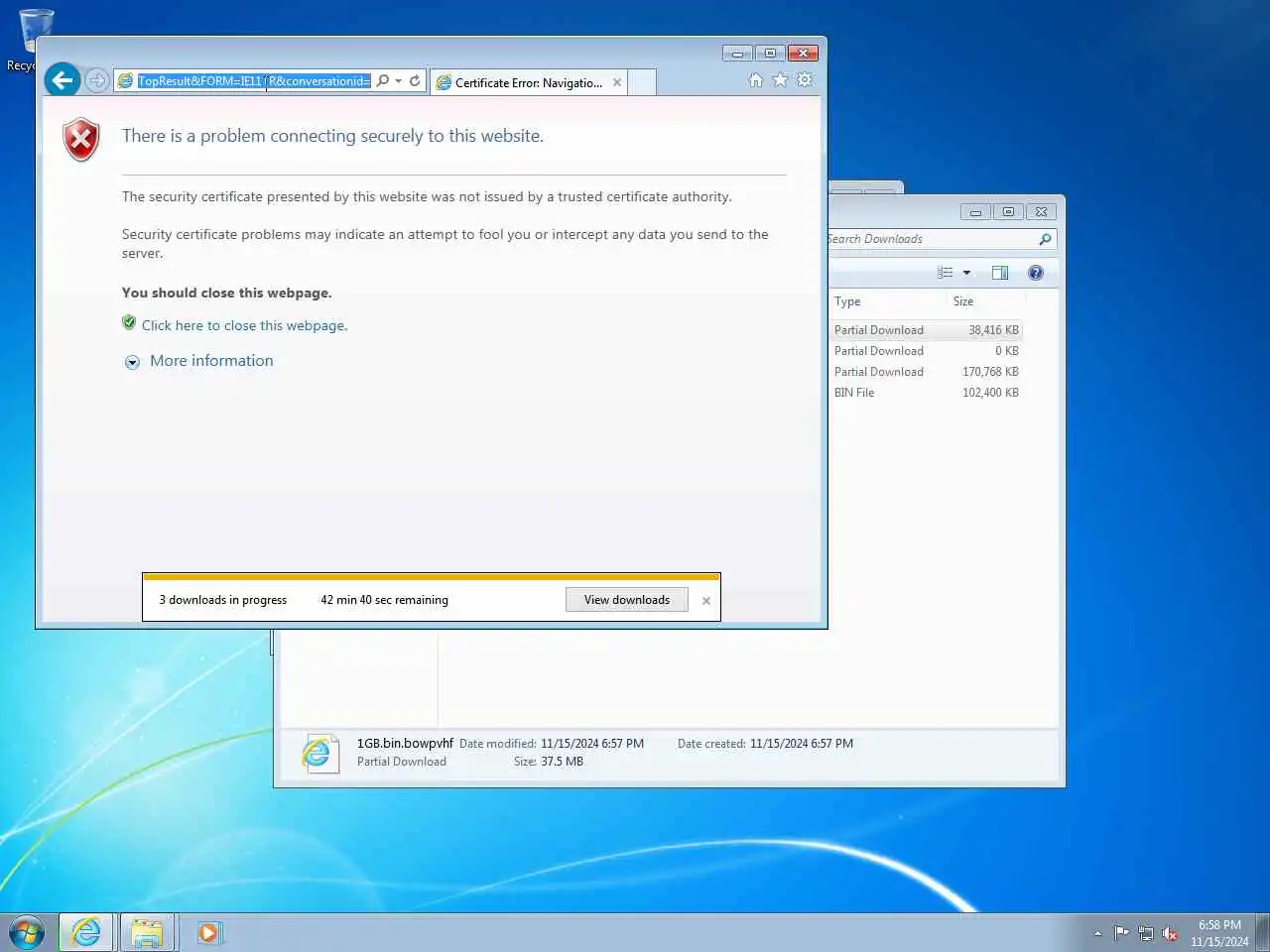Open IE Tools gear icon
This screenshot has width=1270, height=952.
tap(805, 80)
